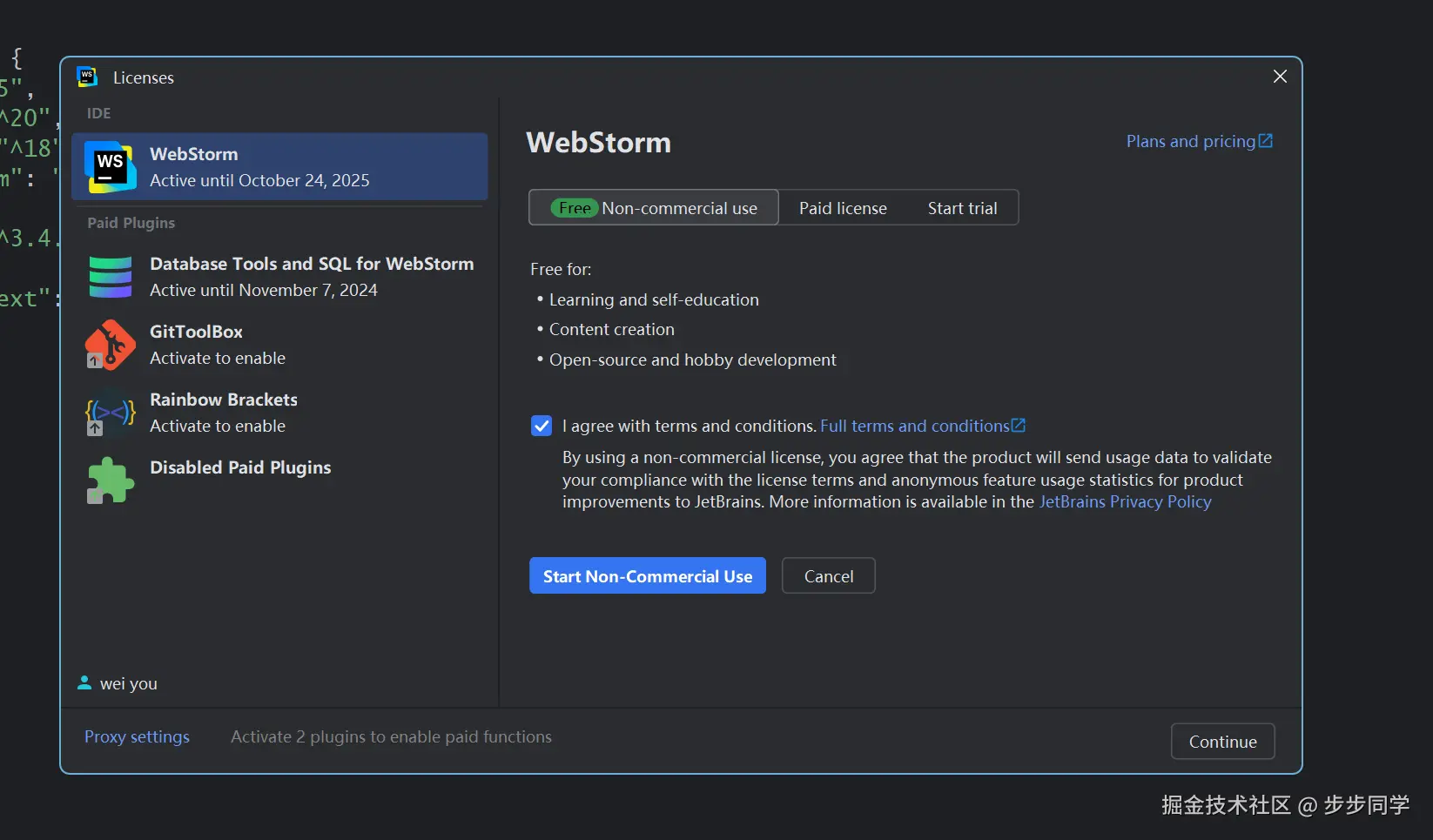
Task: Click the wei you account name
Action: (x=129, y=684)
